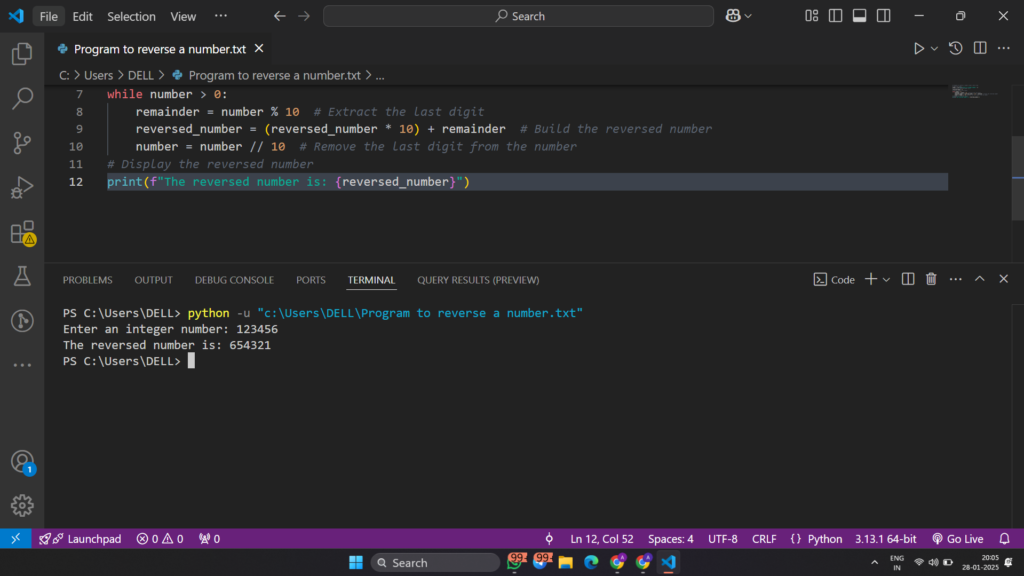Open editor More Actions ellipsis

tap(1004, 48)
